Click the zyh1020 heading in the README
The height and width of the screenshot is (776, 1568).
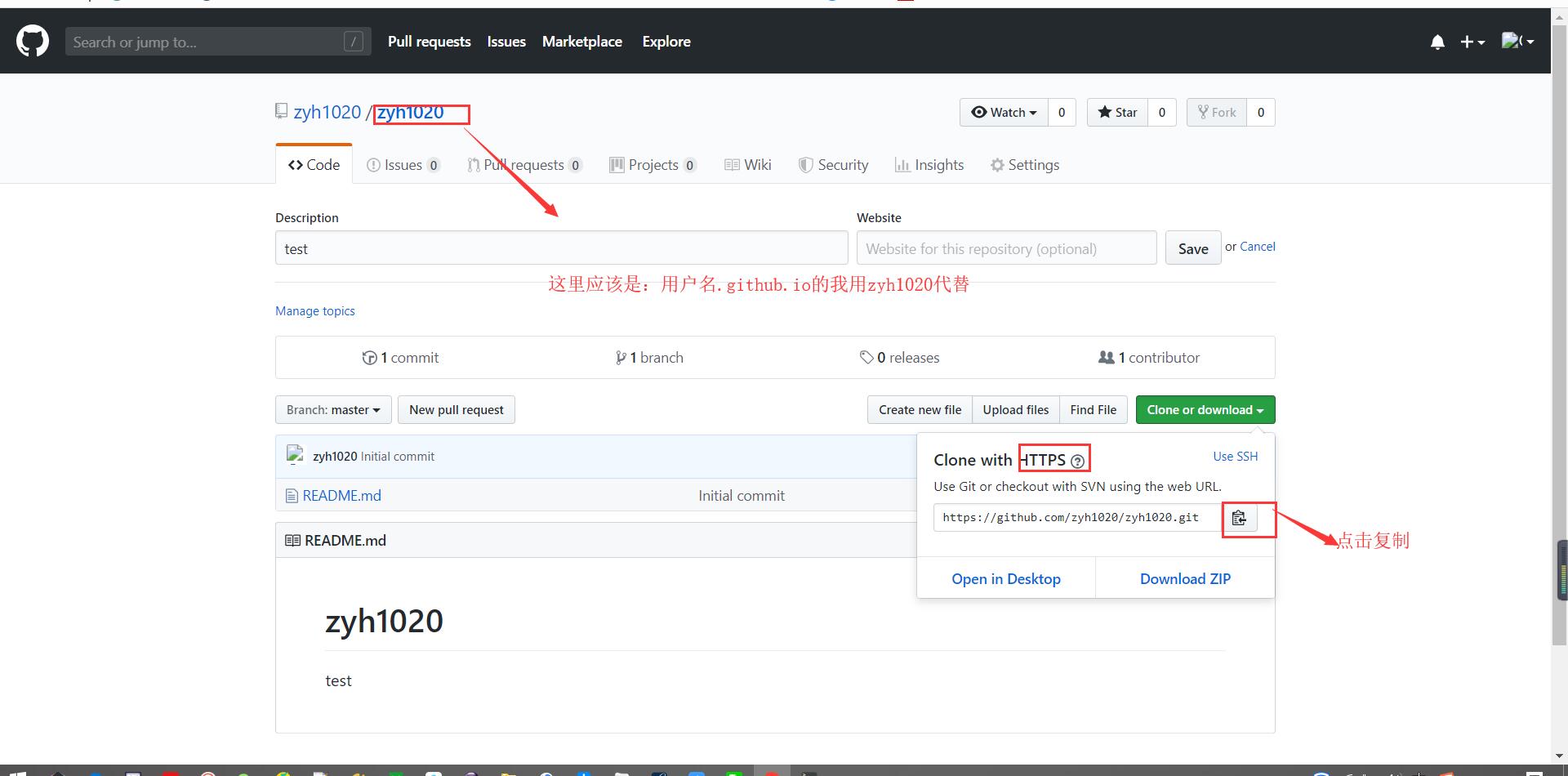coord(384,622)
